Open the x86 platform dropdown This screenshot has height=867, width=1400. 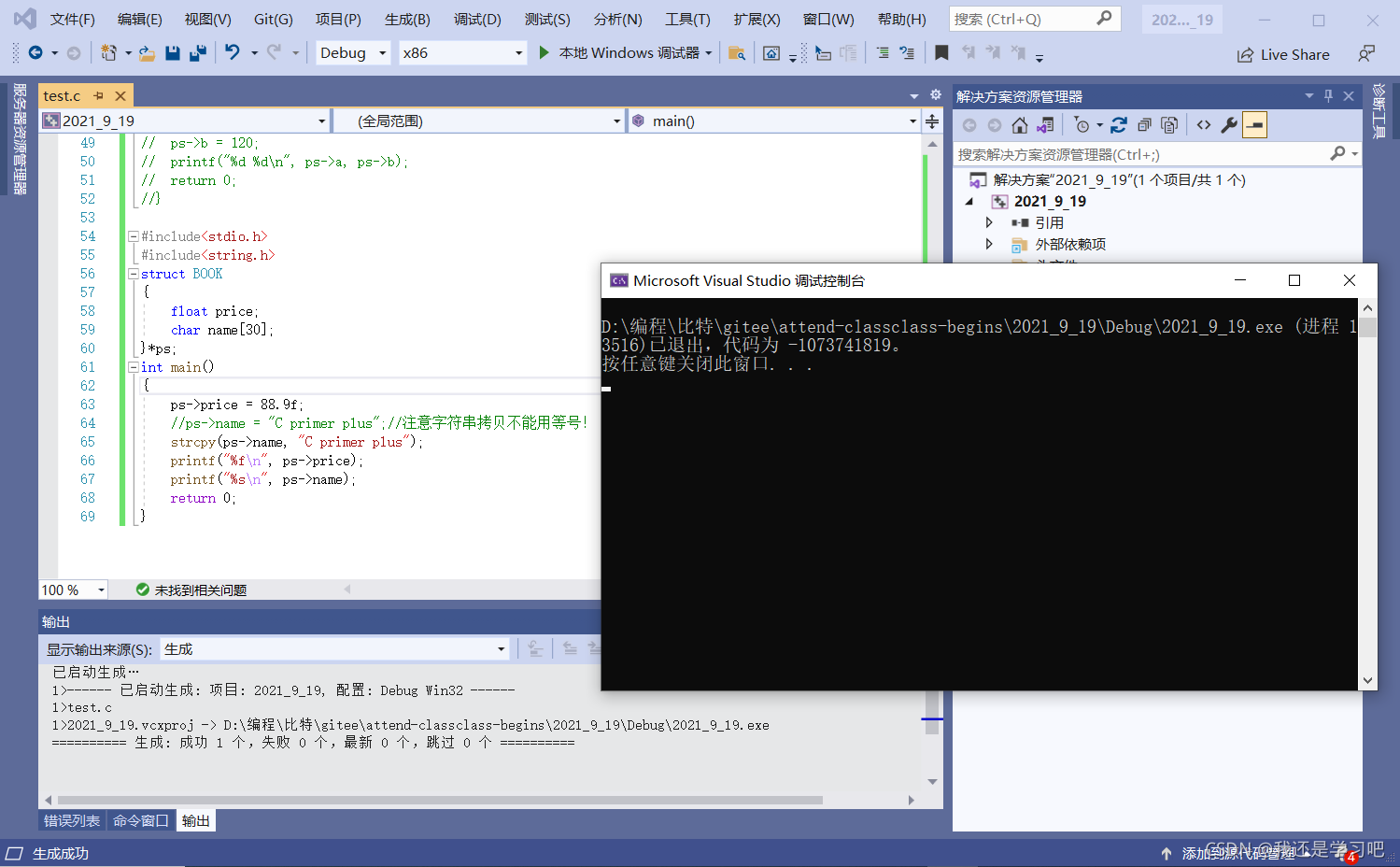(463, 53)
